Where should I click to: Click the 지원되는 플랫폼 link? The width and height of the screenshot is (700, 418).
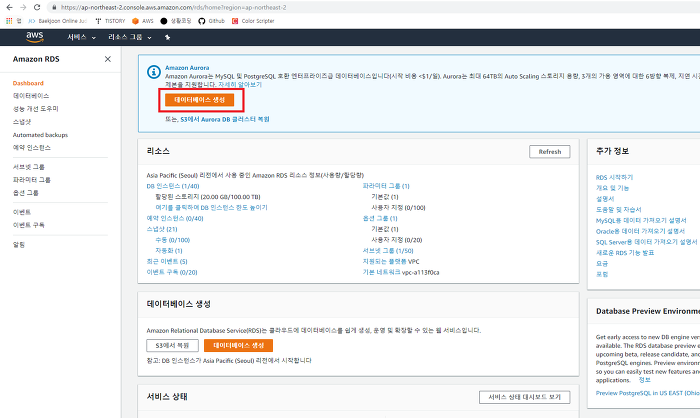[x=384, y=262]
